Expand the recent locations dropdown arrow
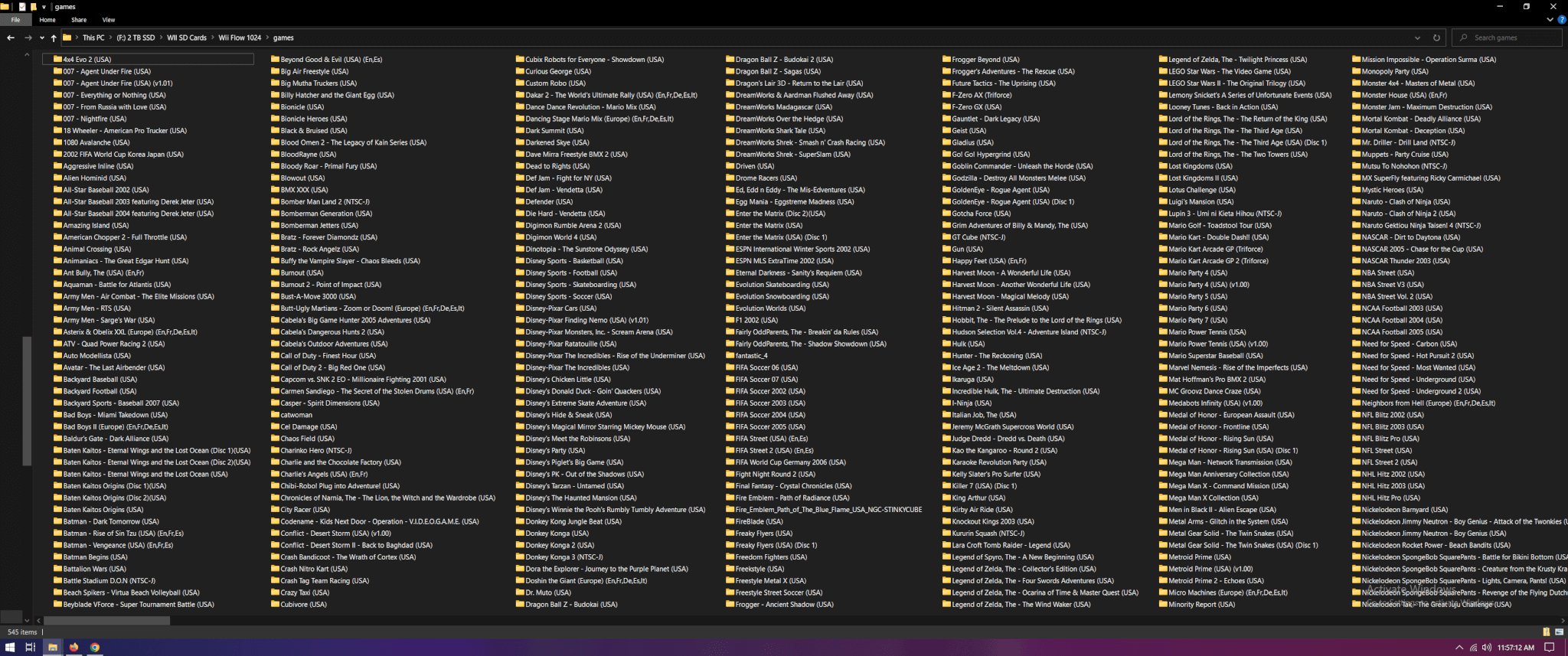This screenshot has height=656, width=1568. pos(41,38)
